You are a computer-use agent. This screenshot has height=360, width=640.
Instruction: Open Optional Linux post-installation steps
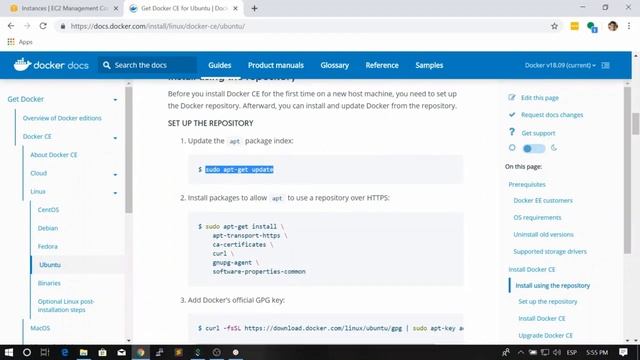[66, 306]
